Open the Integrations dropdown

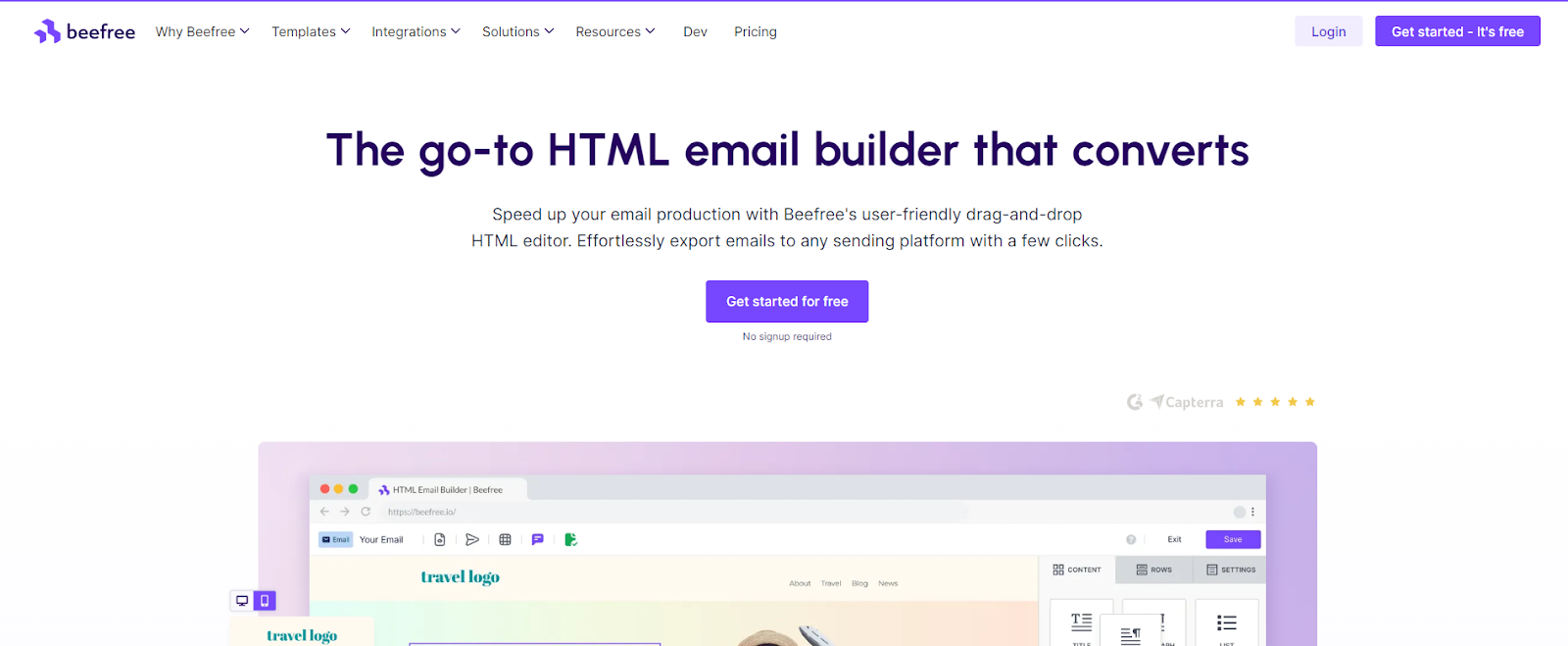tap(416, 31)
